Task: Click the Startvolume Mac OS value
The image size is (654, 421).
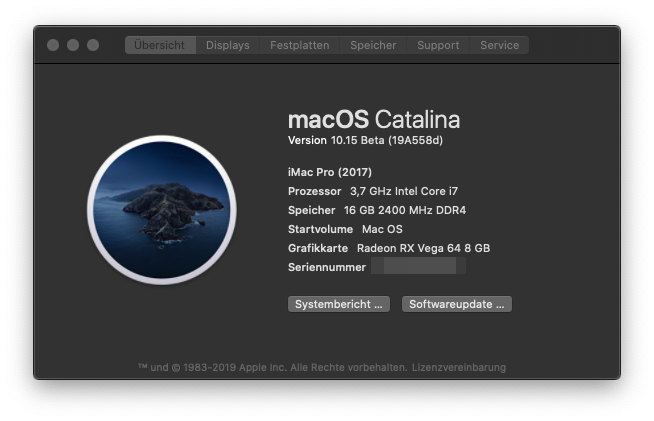Action: 382,229
